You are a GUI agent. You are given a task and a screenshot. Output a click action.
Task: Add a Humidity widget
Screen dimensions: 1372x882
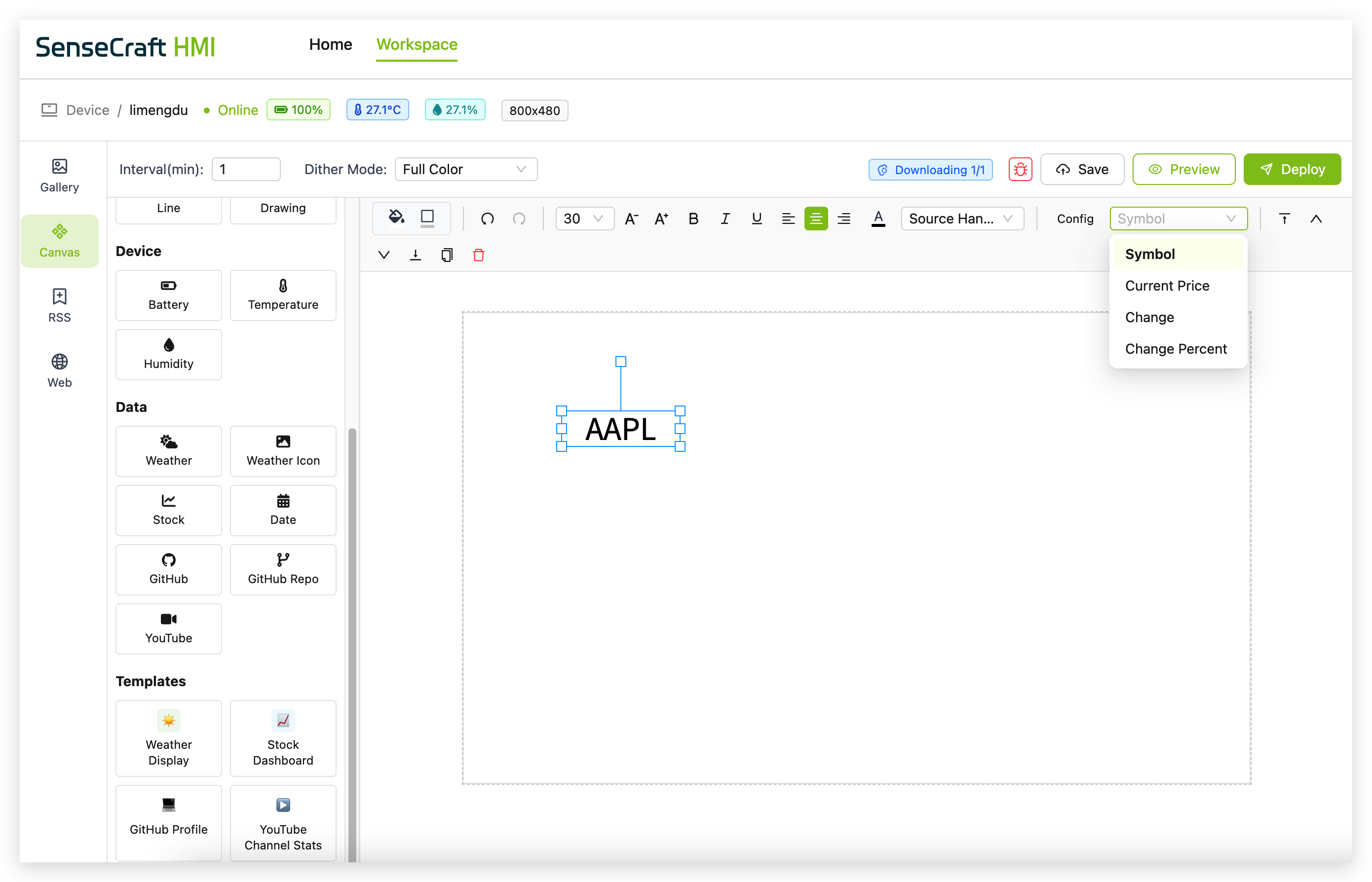(168, 355)
